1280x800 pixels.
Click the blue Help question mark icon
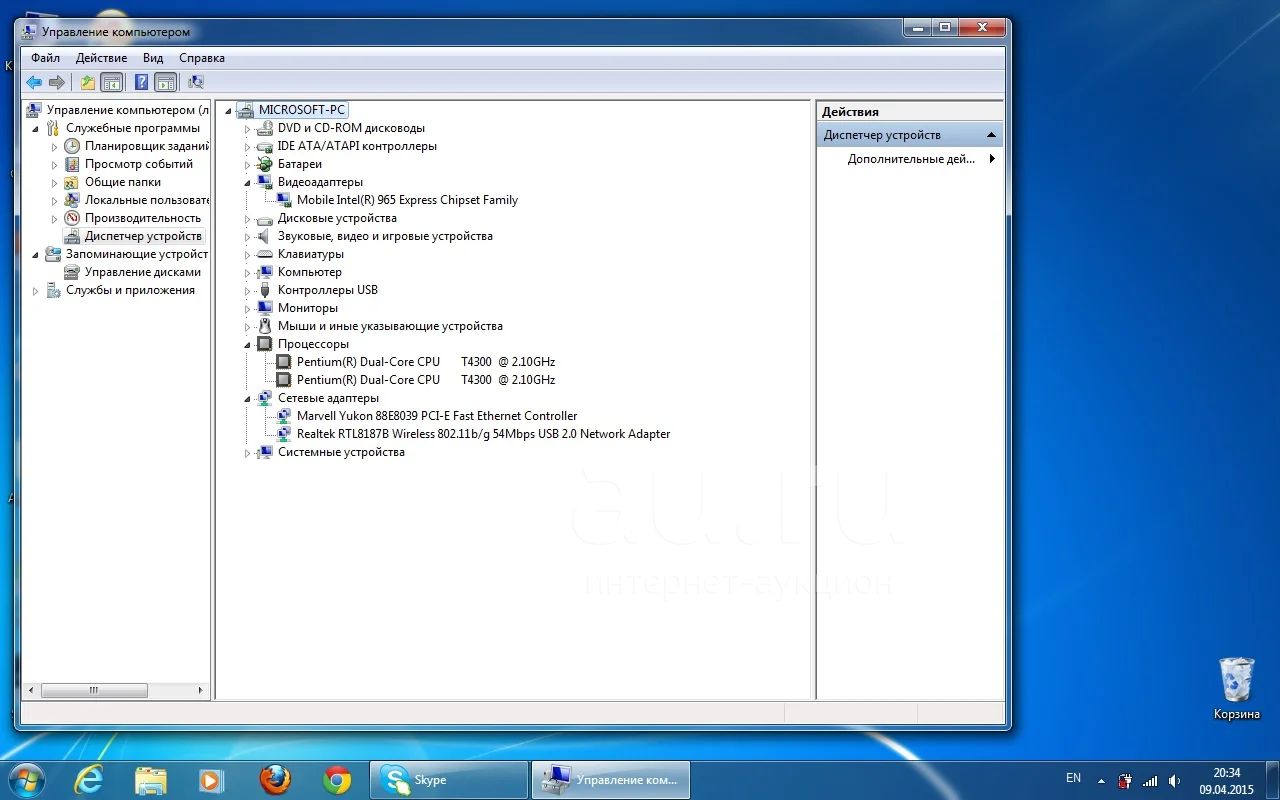(142, 82)
